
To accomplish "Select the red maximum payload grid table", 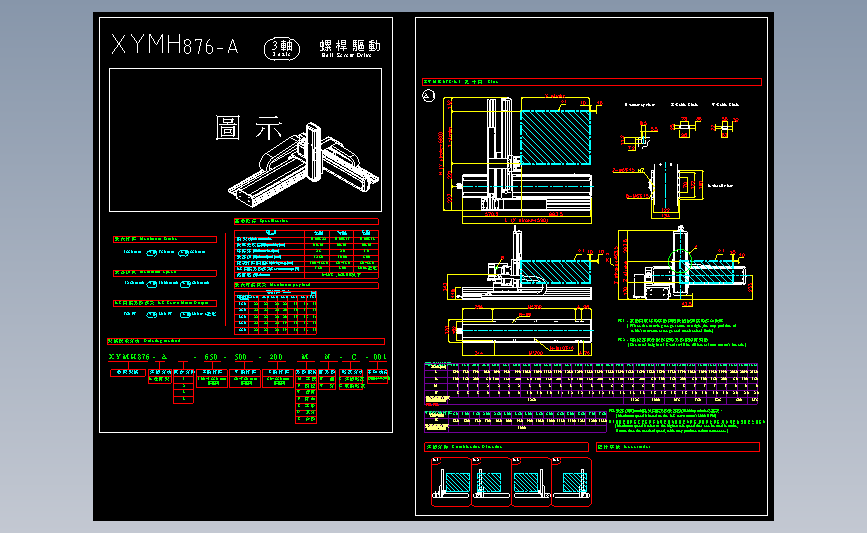I will (x=275, y=312).
